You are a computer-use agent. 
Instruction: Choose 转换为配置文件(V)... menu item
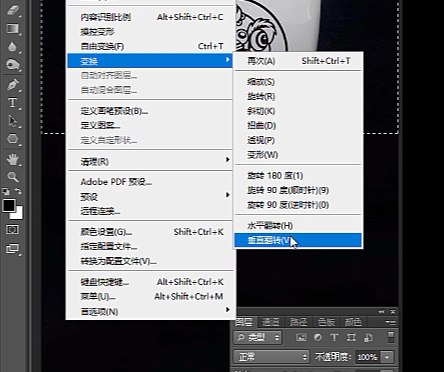click(151, 261)
